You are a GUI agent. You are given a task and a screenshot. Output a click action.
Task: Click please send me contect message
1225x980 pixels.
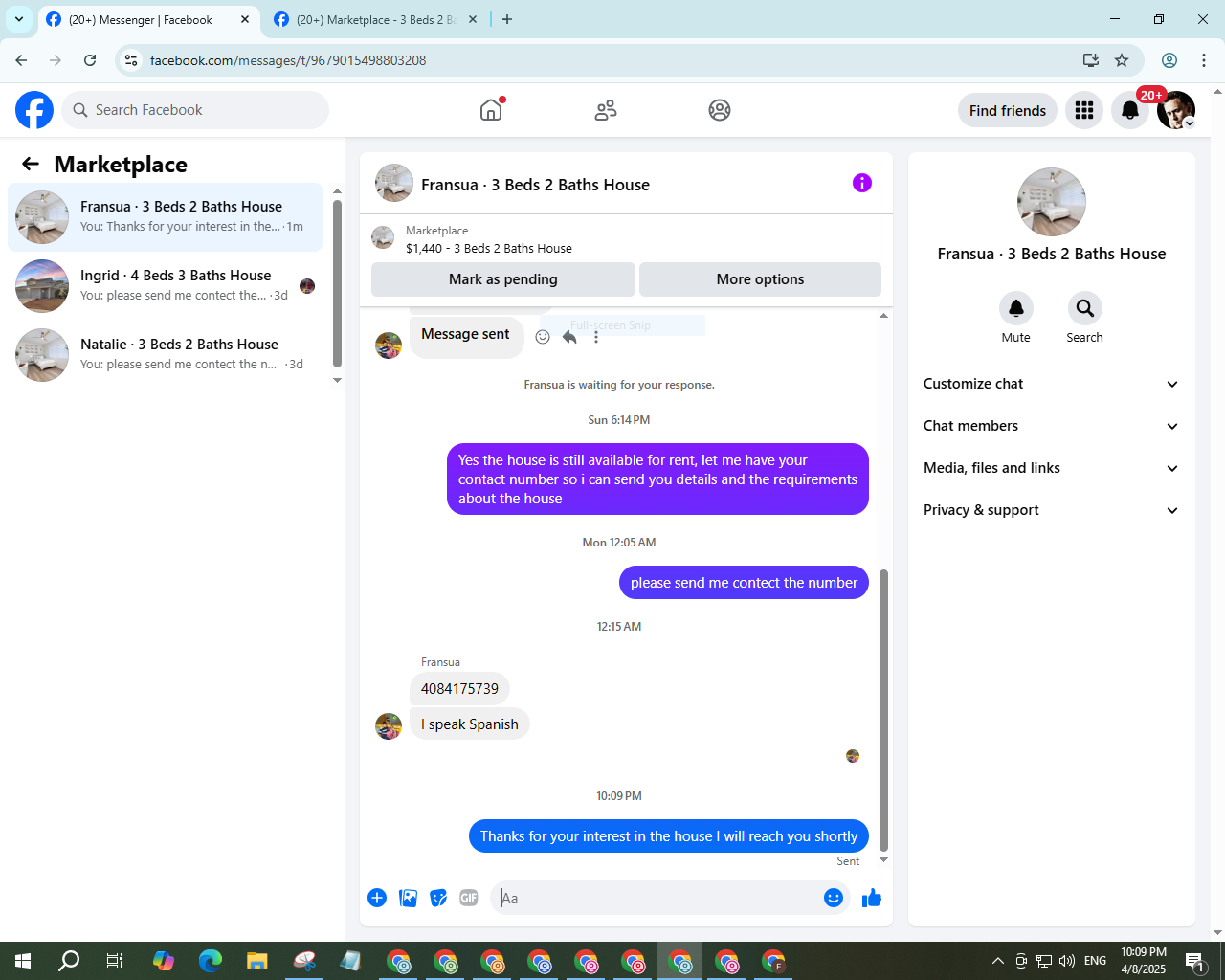(x=744, y=583)
